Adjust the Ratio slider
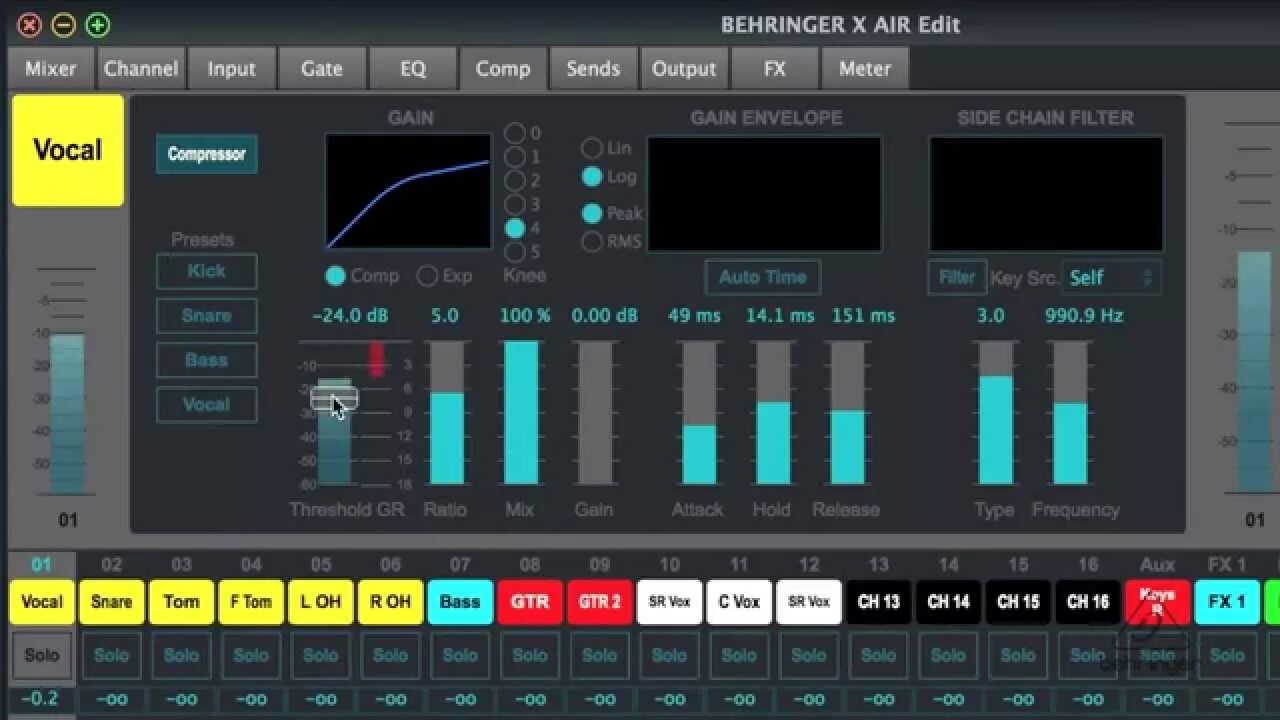The width and height of the screenshot is (1280, 720). click(447, 413)
